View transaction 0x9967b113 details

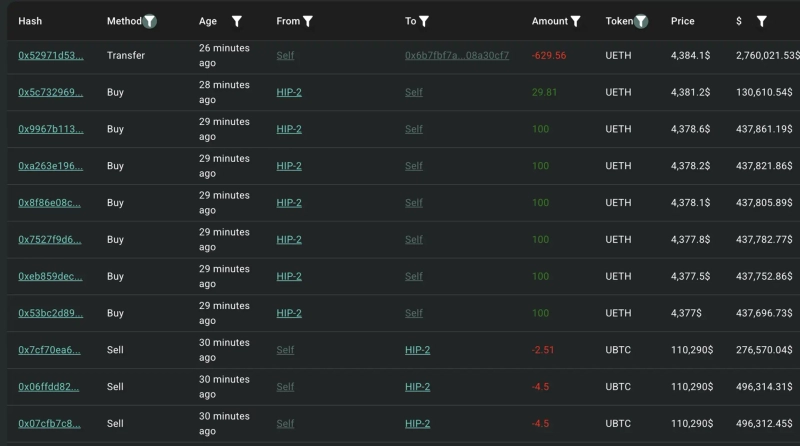50,129
